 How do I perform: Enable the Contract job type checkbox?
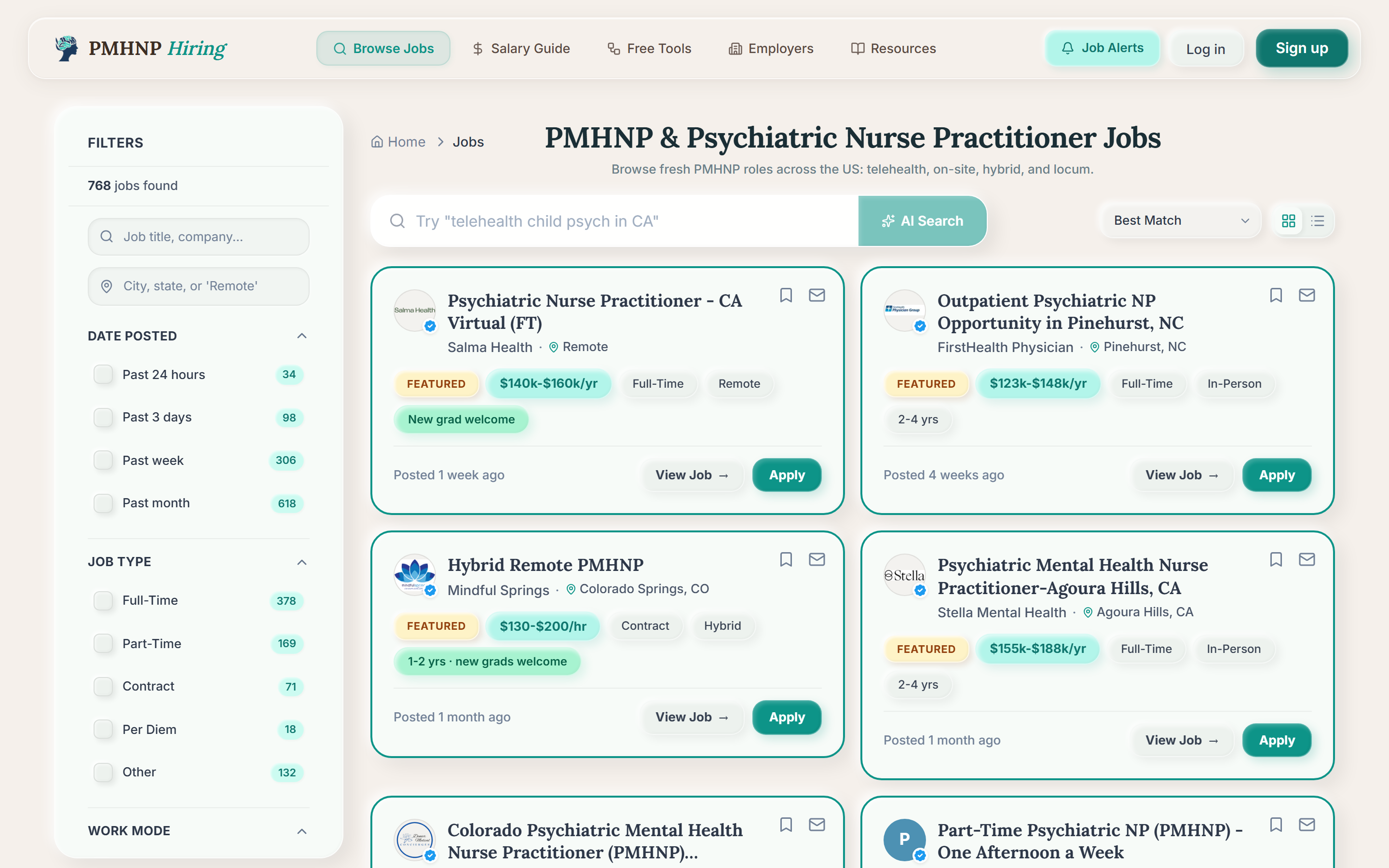[x=103, y=686]
